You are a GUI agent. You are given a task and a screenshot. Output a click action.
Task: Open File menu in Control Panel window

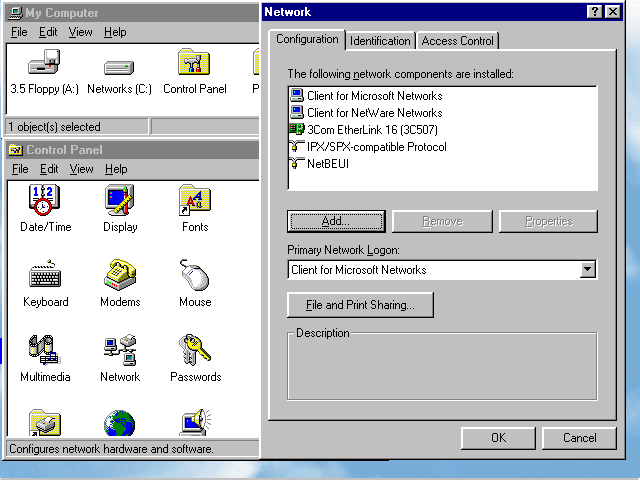pos(20,169)
